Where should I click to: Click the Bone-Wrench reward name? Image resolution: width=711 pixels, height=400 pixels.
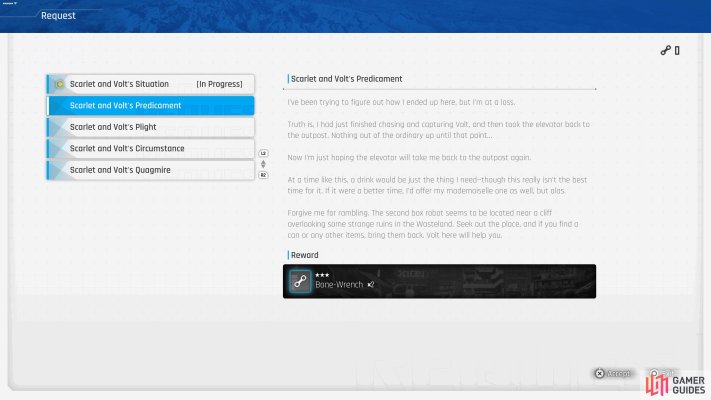click(x=339, y=285)
